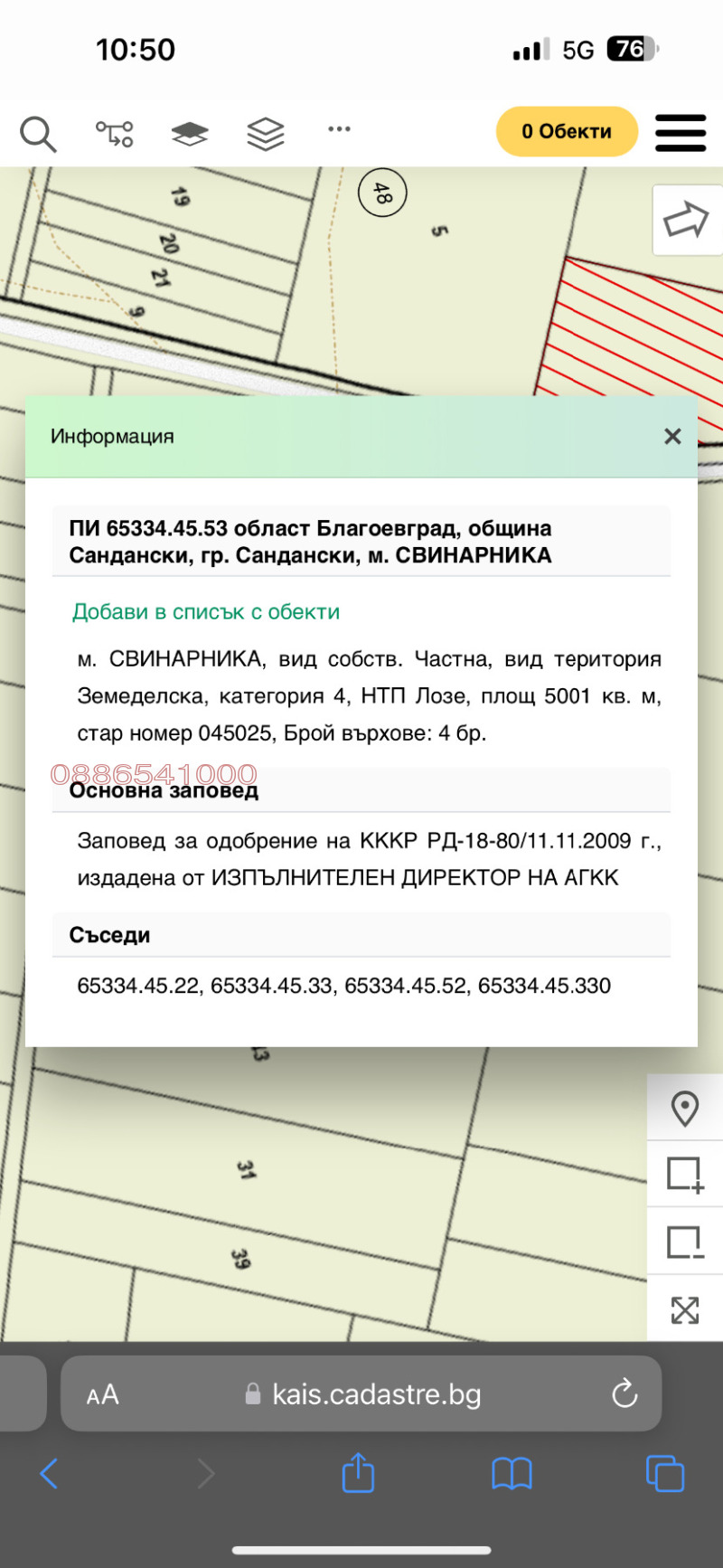The width and height of the screenshot is (723, 1568).
Task: Click Добави в списък с обекти link
Action: 206,612
